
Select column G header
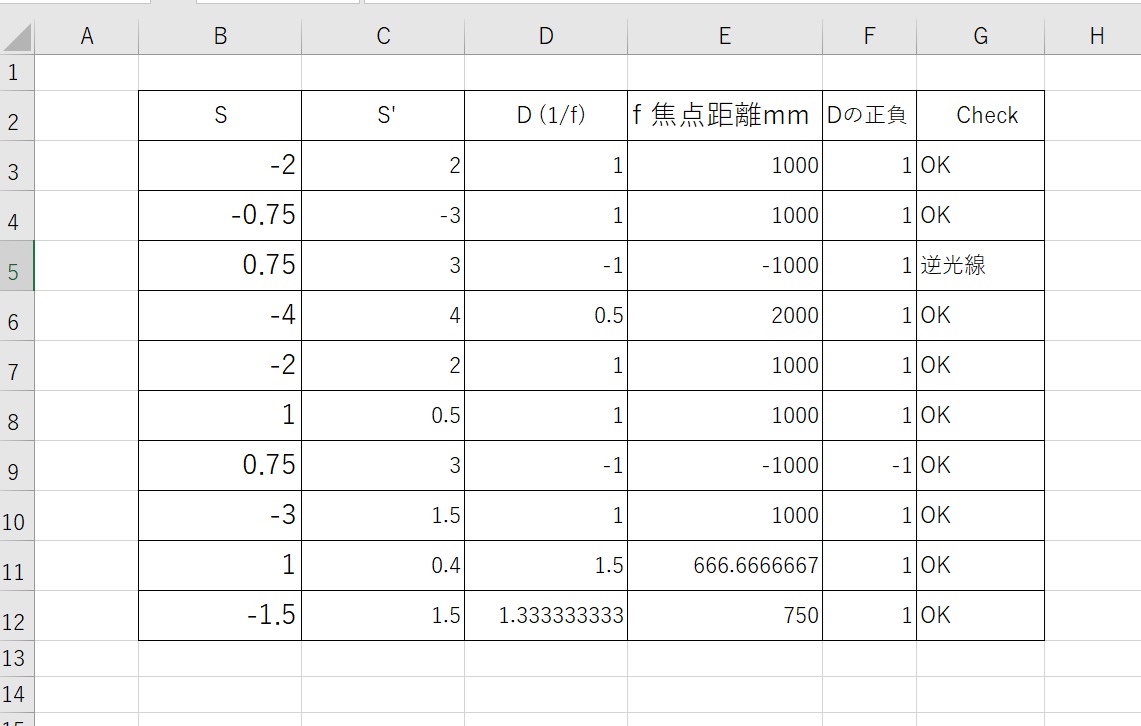[980, 36]
